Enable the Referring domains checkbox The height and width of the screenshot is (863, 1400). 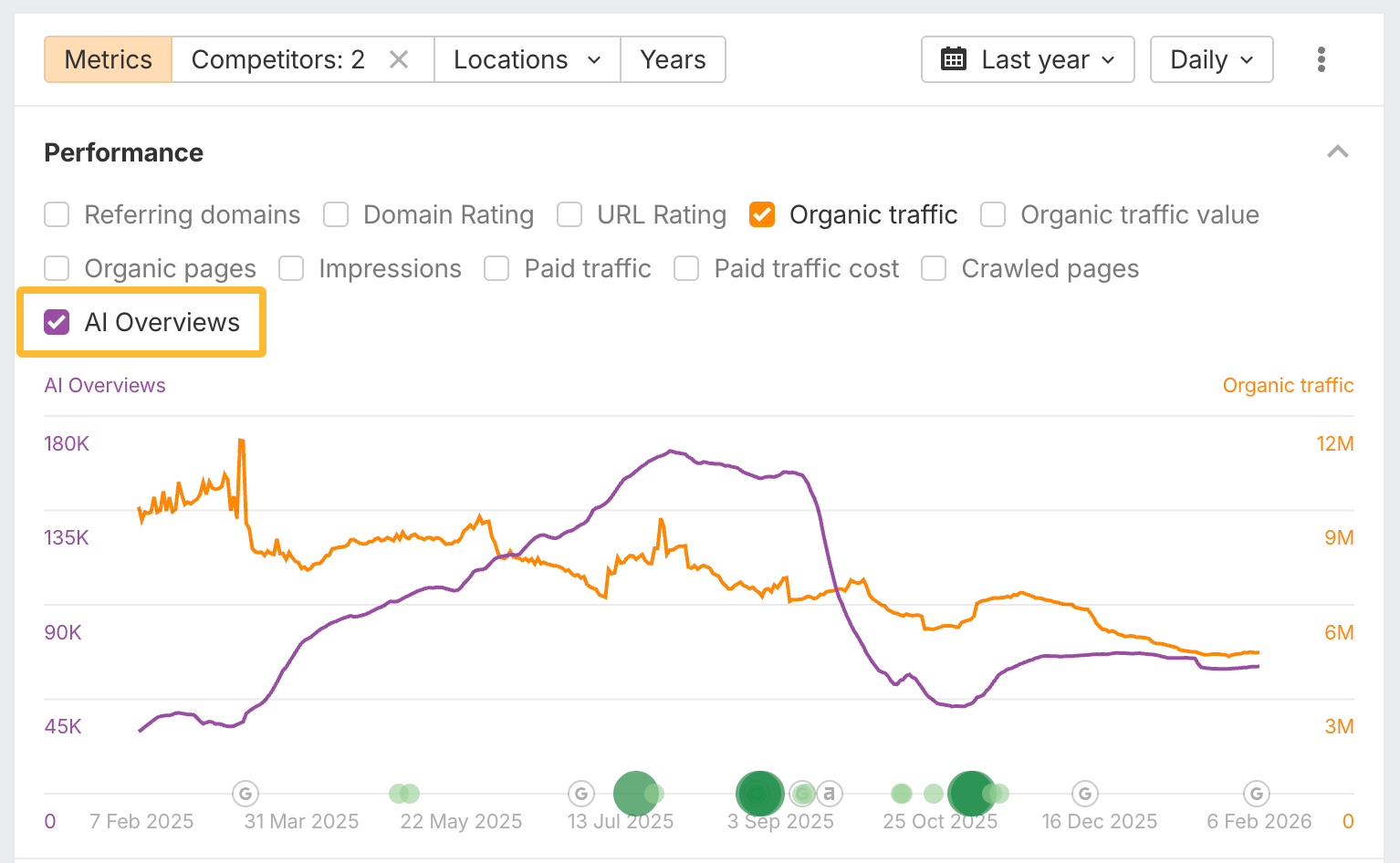tap(57, 214)
